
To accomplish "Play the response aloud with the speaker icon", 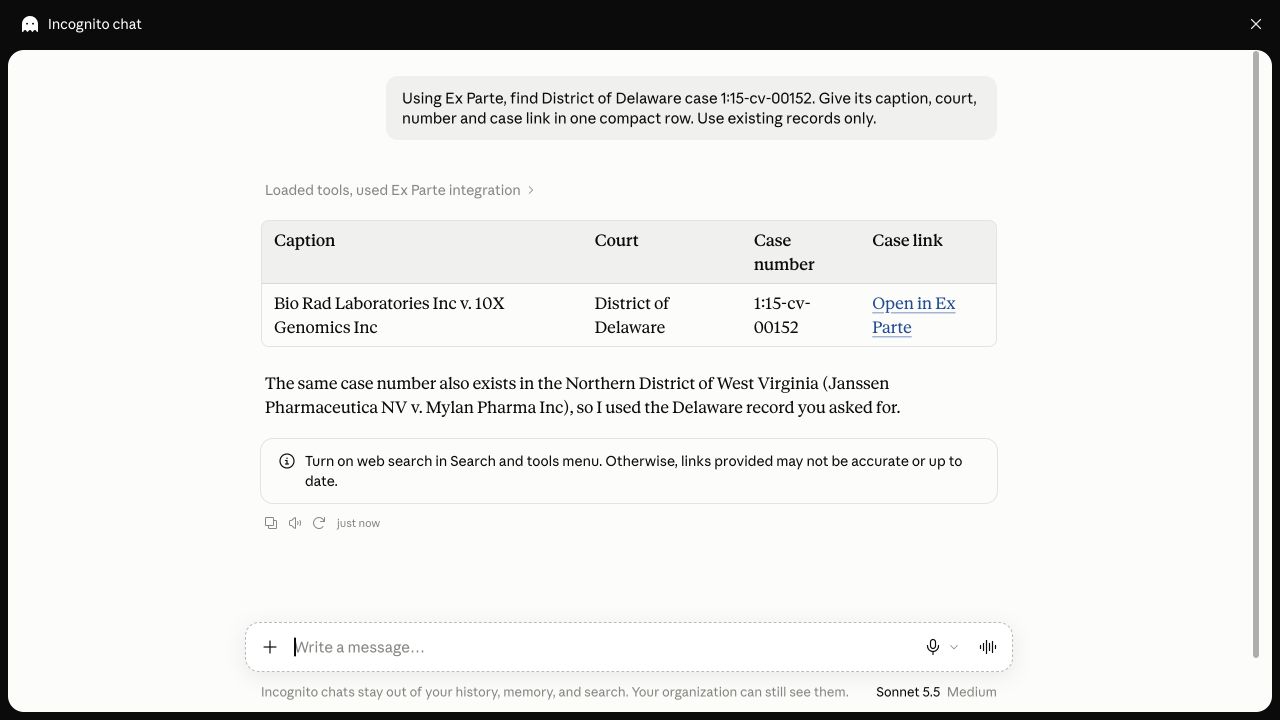I will (x=295, y=523).
